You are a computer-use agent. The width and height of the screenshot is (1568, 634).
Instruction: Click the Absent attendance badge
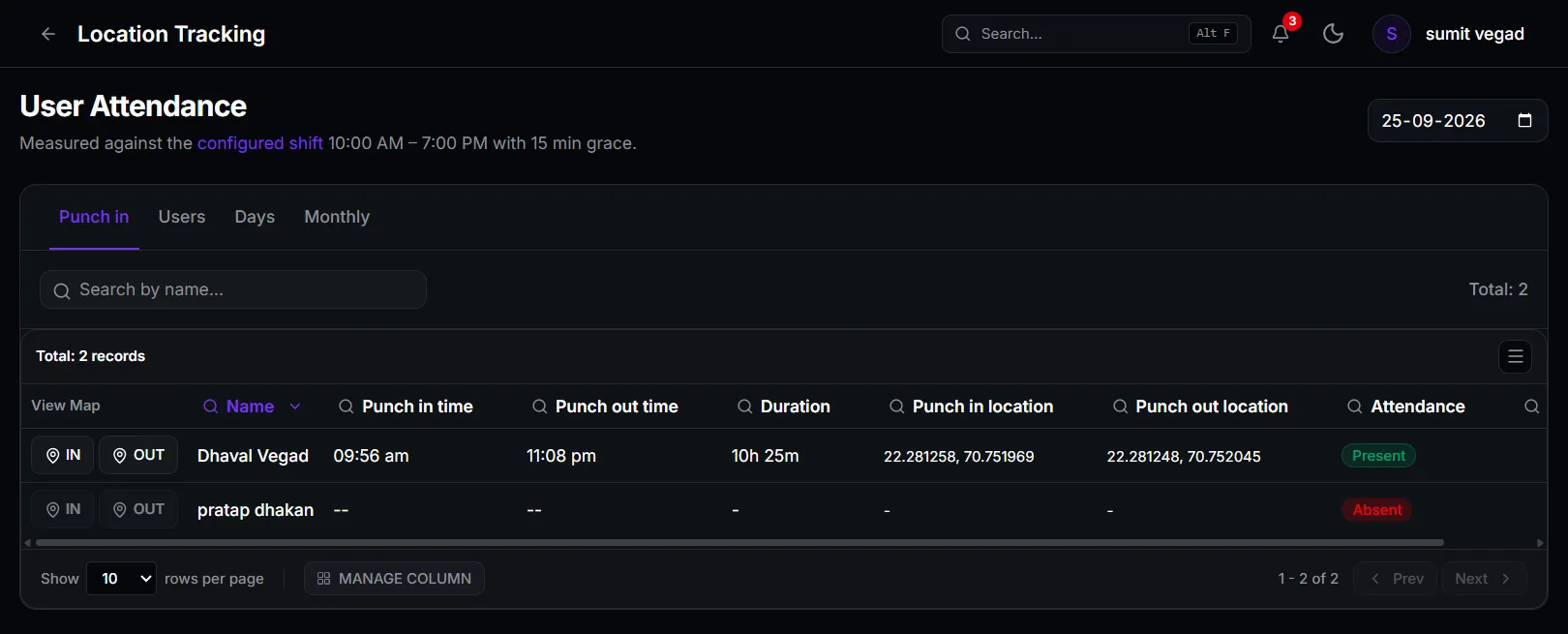coord(1376,510)
